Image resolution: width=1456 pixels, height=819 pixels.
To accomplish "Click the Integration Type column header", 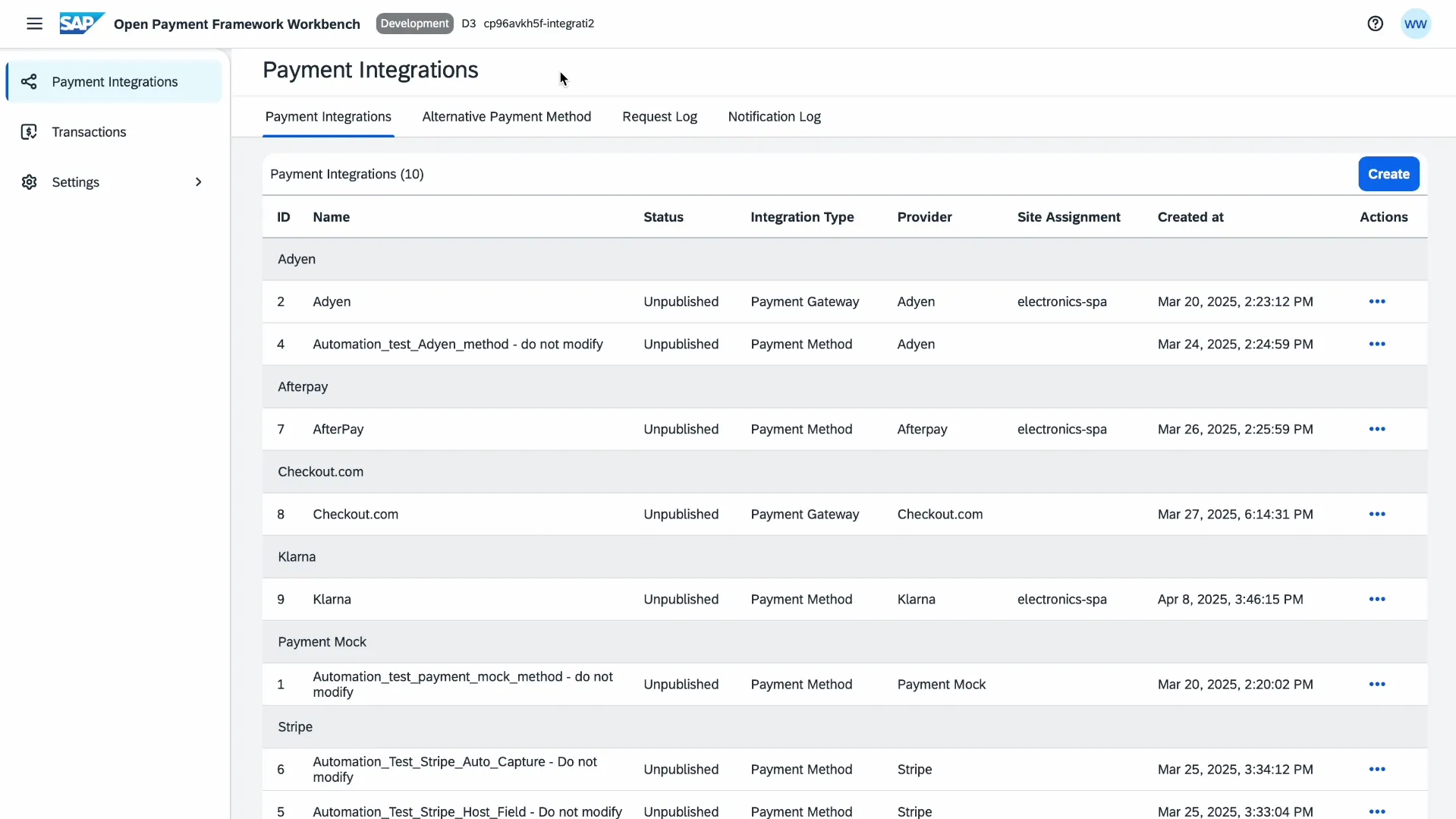I will (802, 217).
